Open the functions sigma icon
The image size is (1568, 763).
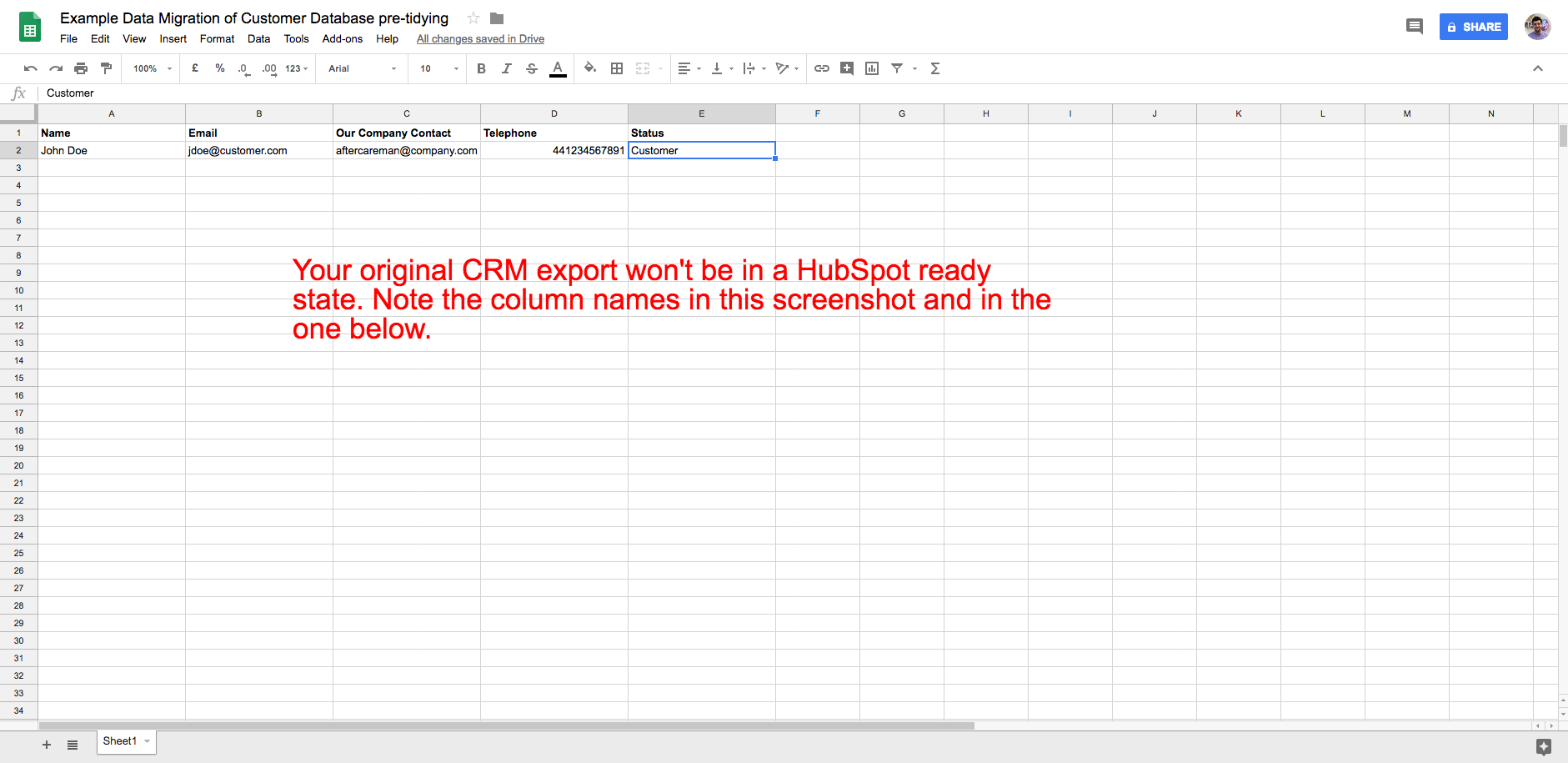pos(935,68)
